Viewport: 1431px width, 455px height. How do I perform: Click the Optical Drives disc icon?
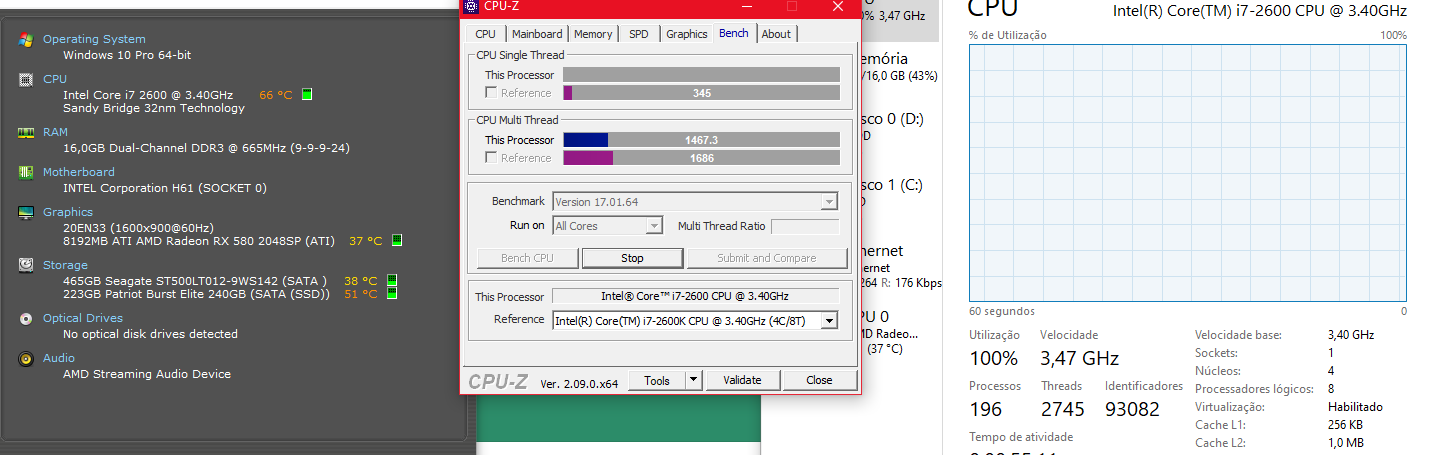(26, 318)
